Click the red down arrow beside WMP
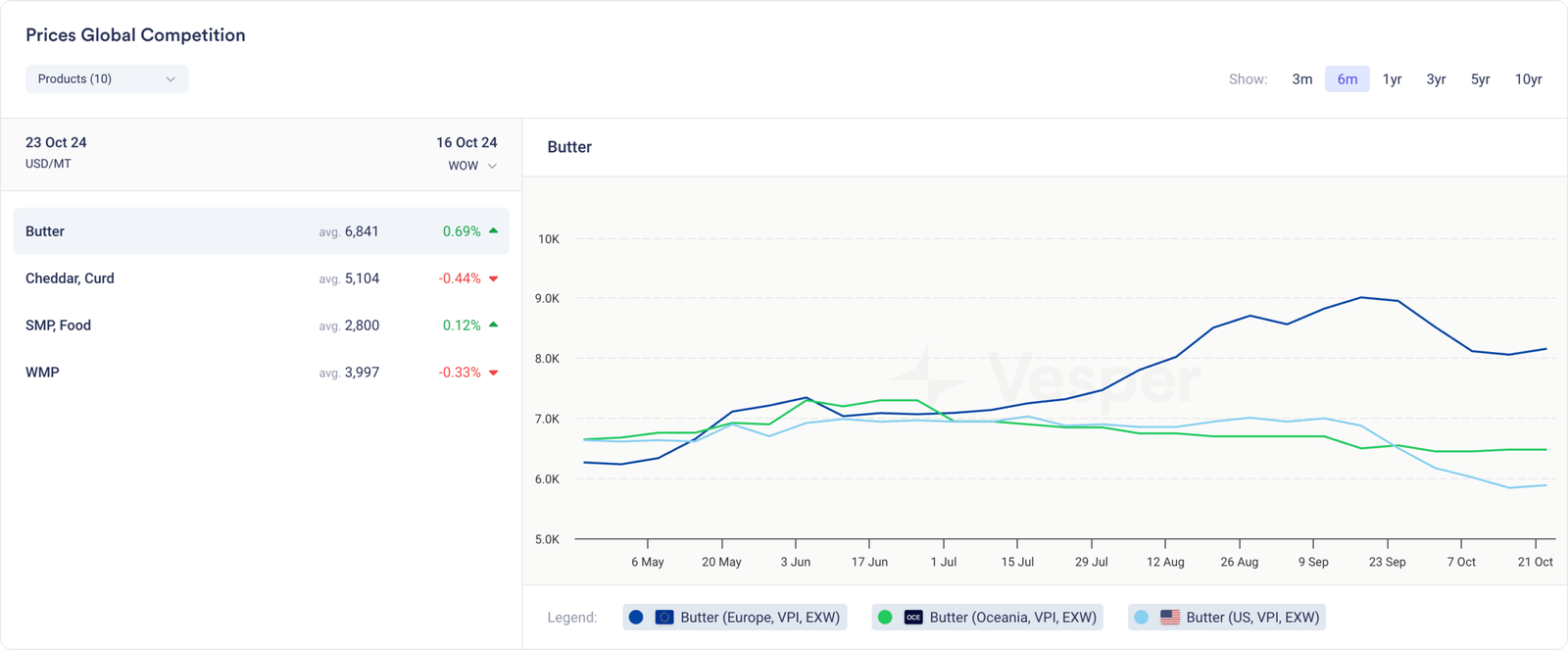This screenshot has width=1568, height=650. click(x=493, y=374)
